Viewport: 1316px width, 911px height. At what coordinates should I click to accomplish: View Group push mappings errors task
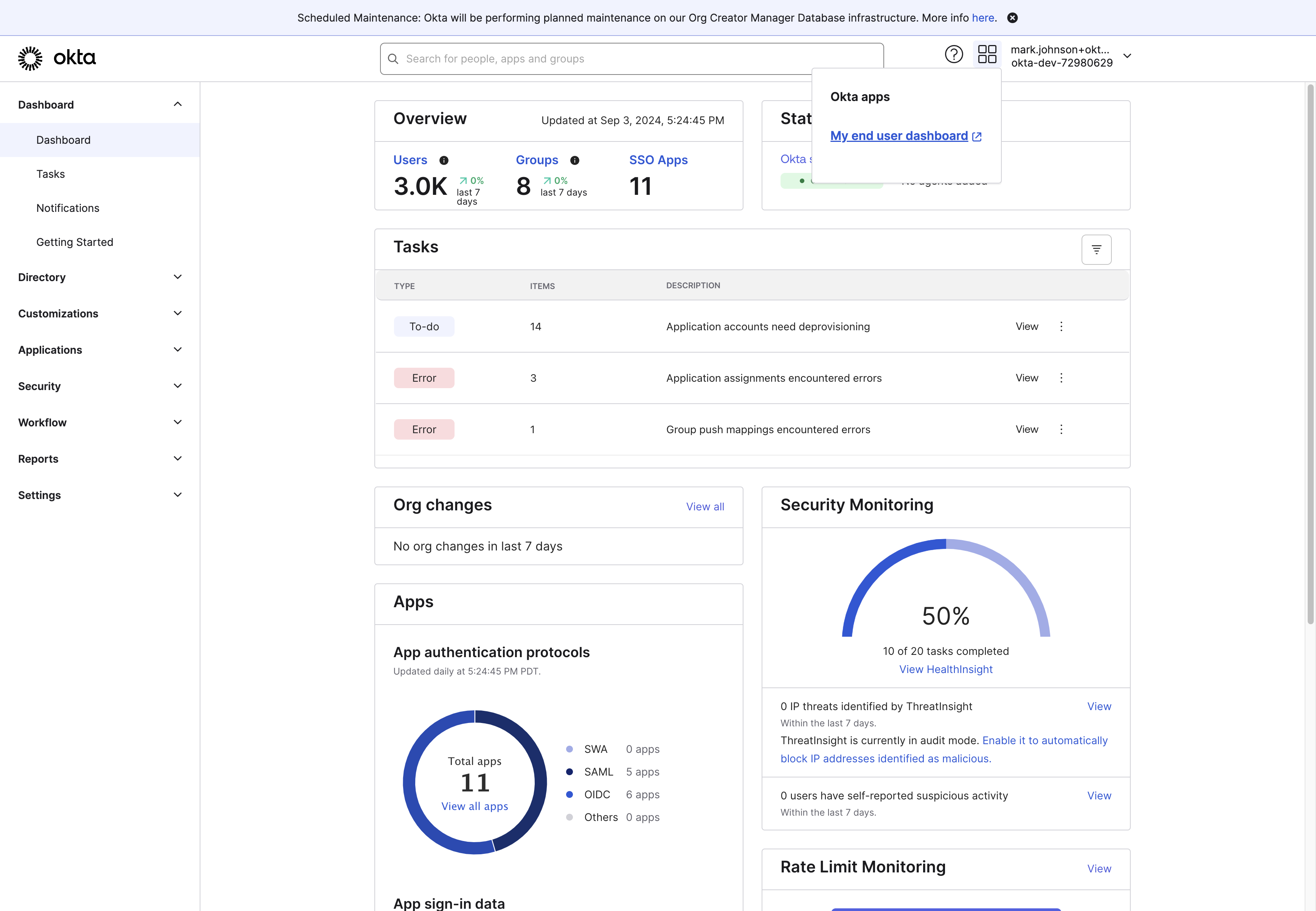pyautogui.click(x=1027, y=429)
